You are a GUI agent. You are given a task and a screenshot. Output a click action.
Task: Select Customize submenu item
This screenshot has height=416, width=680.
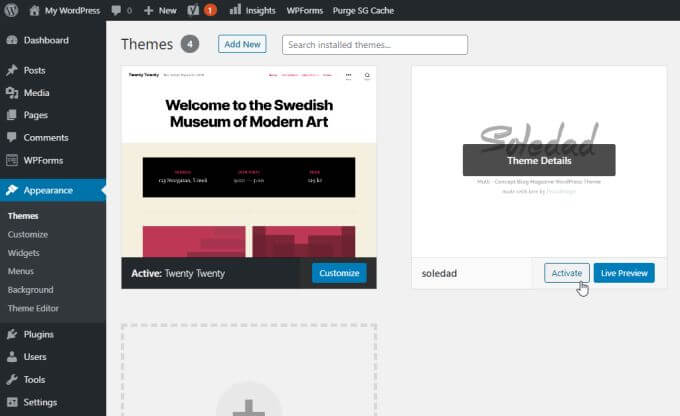coord(28,234)
